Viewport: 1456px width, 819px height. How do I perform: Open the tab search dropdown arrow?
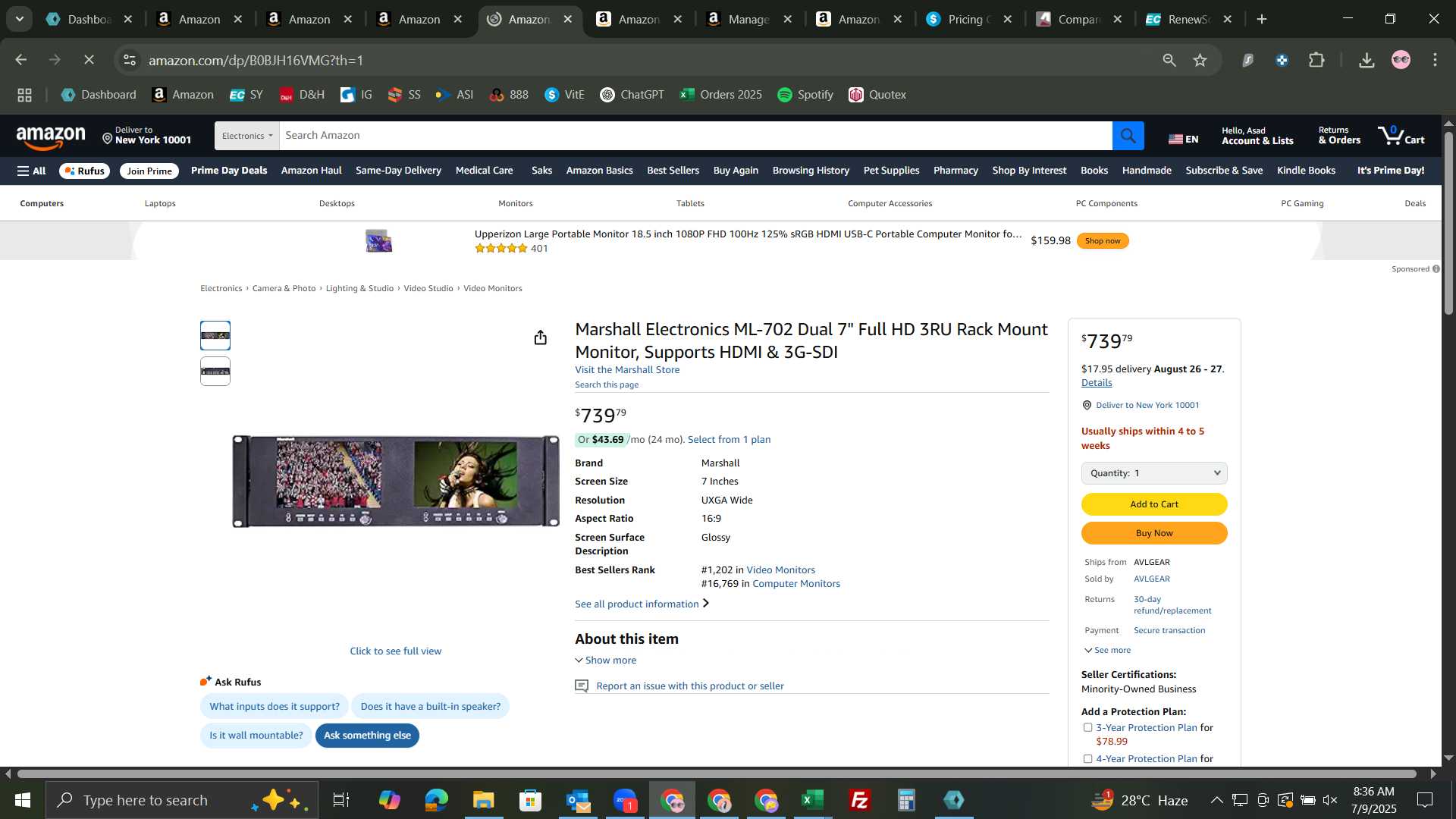pyautogui.click(x=19, y=19)
